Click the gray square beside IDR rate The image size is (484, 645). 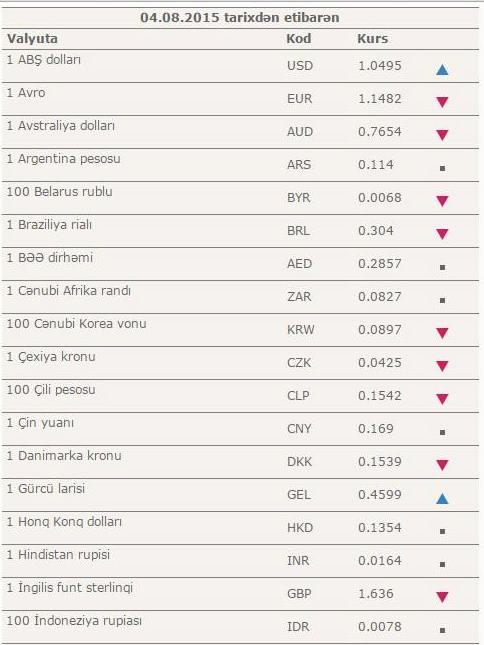(x=442, y=630)
